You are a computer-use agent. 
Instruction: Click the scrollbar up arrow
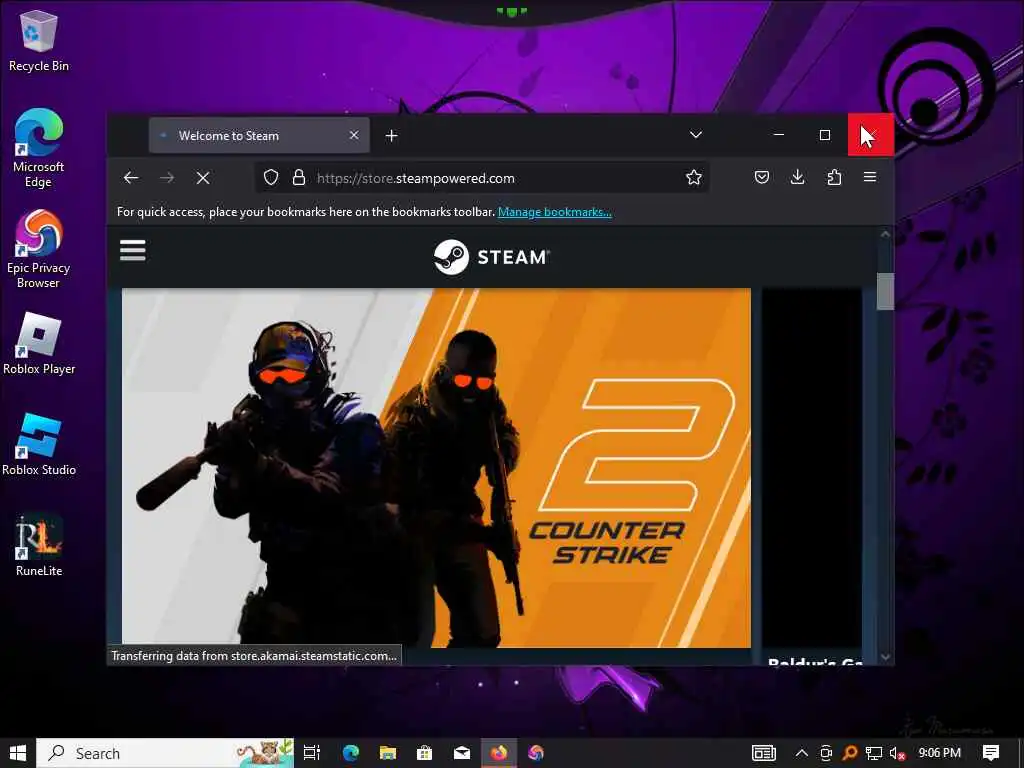click(885, 234)
